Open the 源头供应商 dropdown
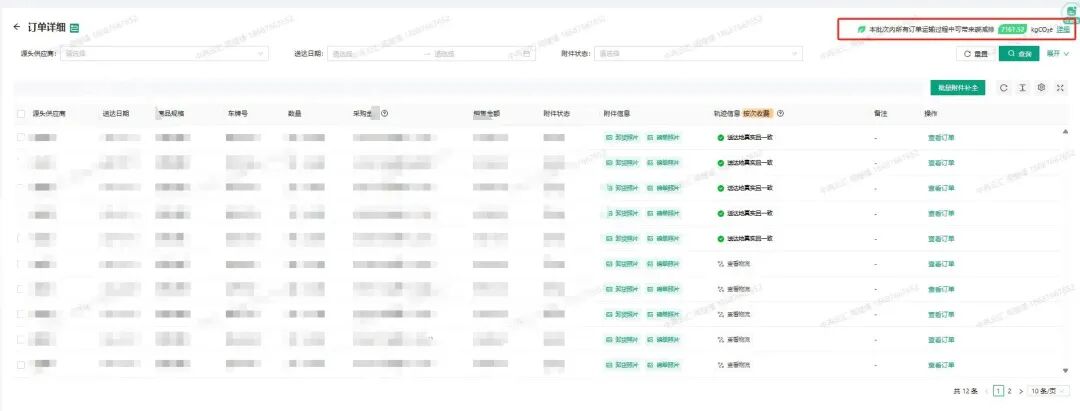This screenshot has height=411, width=1080. click(165, 53)
